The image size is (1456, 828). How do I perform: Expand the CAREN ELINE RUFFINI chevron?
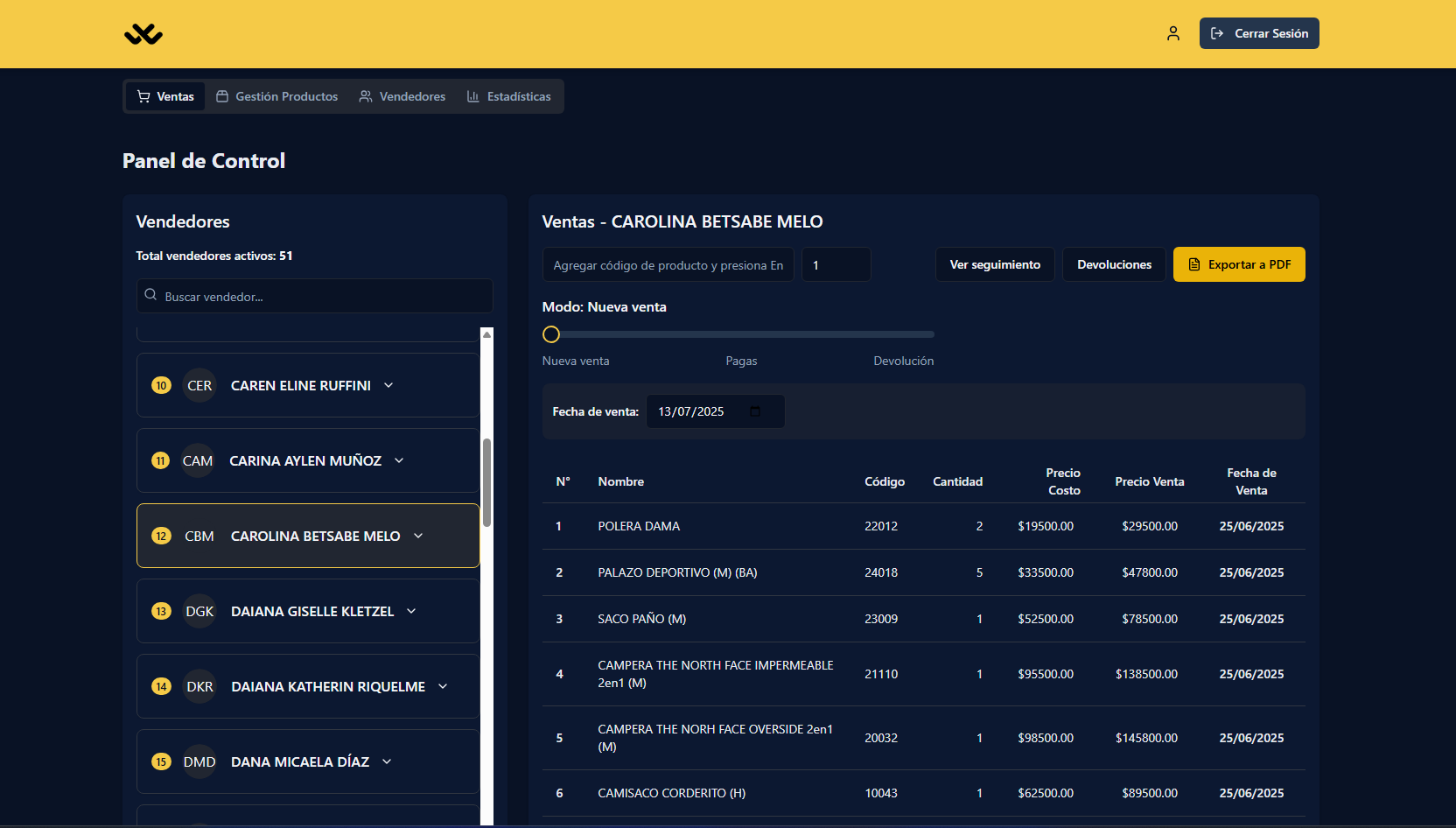tap(388, 386)
